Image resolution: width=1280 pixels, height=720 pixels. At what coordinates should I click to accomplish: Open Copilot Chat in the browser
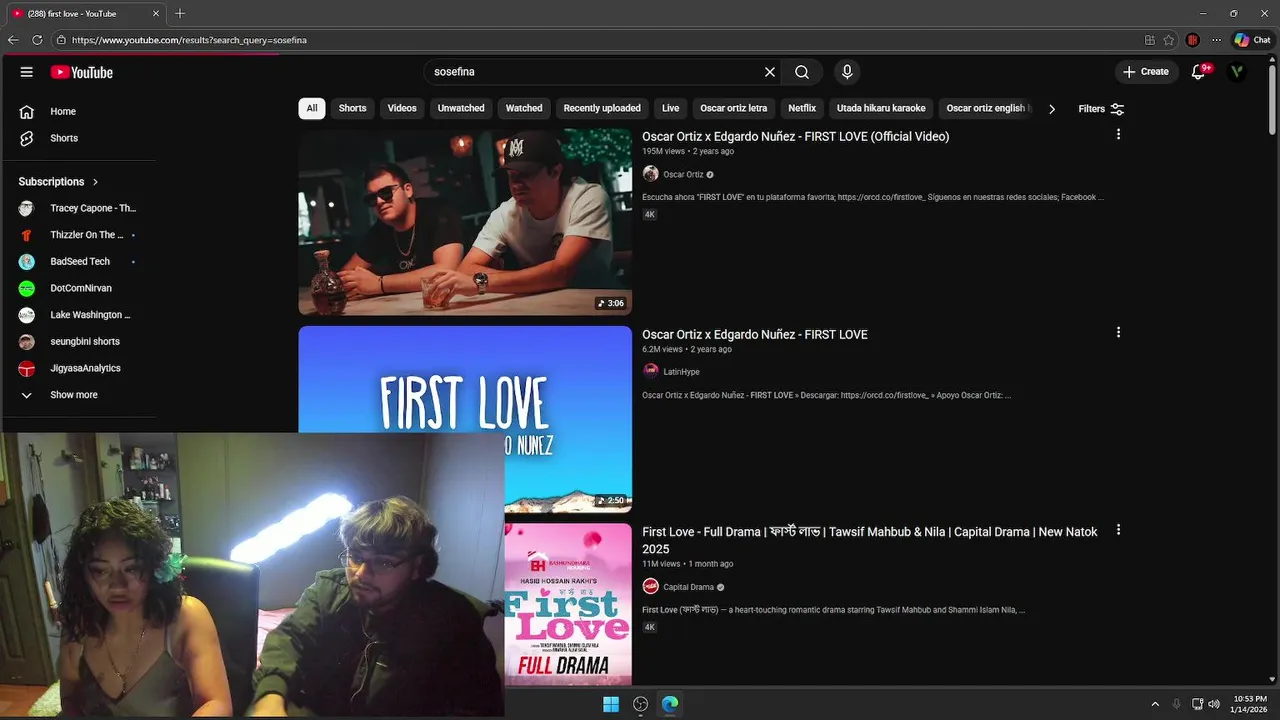1252,40
